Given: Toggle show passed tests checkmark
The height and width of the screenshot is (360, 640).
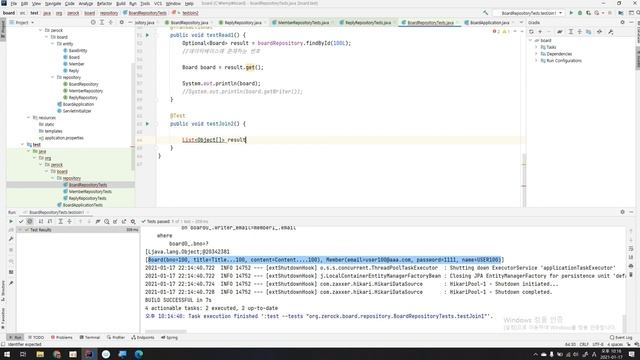Looking at the screenshot, I should pyautogui.click(x=21, y=221).
